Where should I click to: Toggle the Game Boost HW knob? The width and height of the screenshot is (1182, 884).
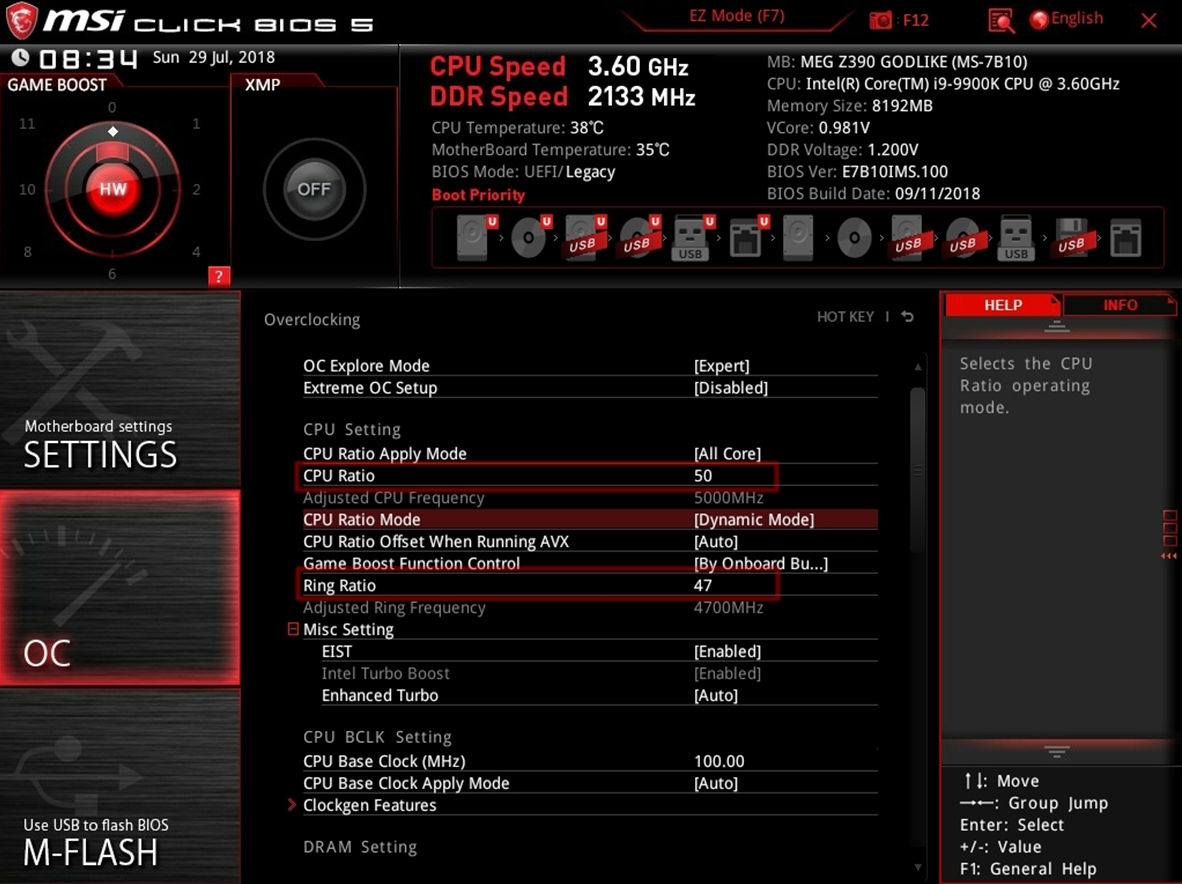pos(112,188)
